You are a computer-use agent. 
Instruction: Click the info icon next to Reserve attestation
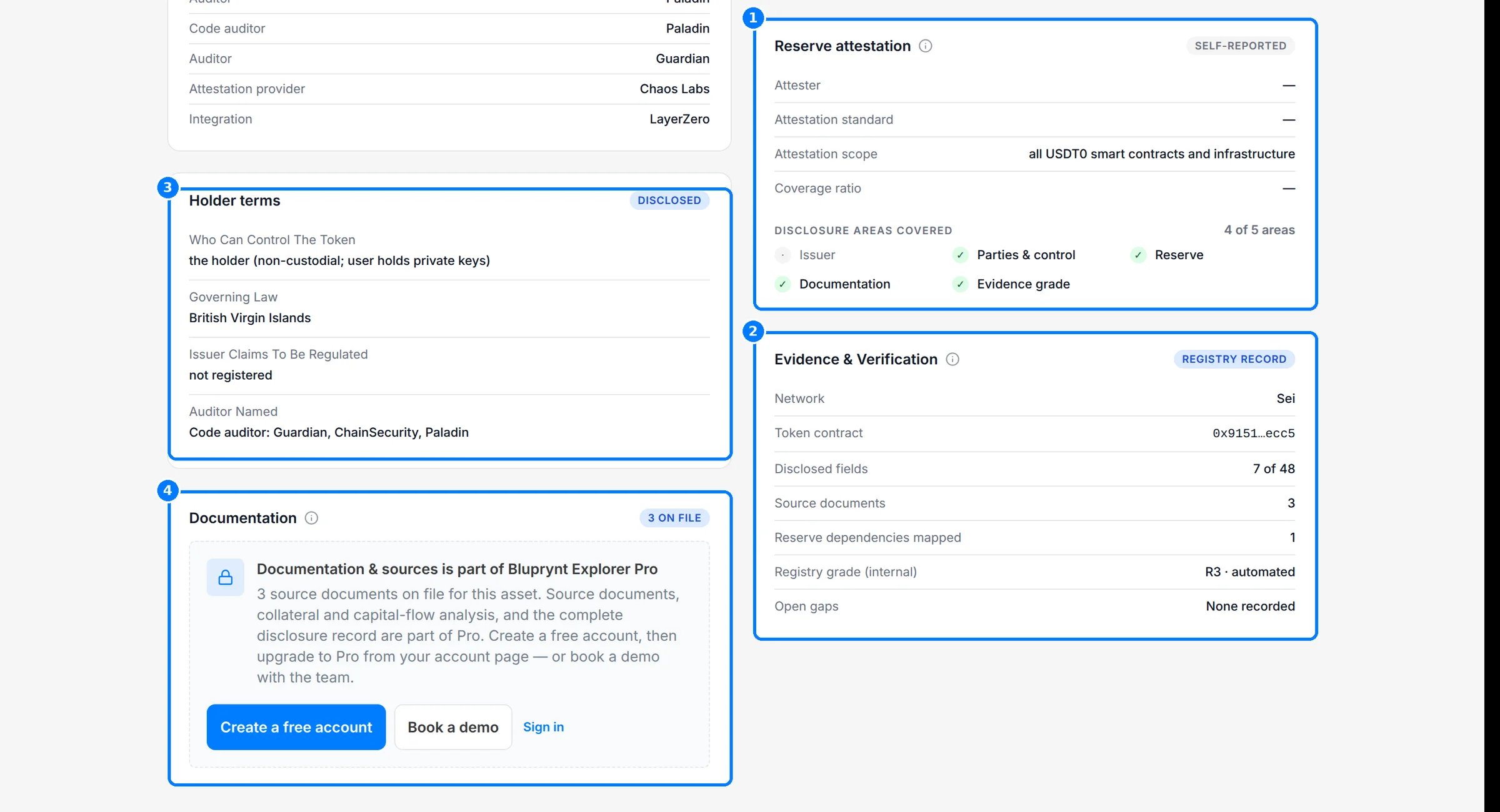[926, 46]
